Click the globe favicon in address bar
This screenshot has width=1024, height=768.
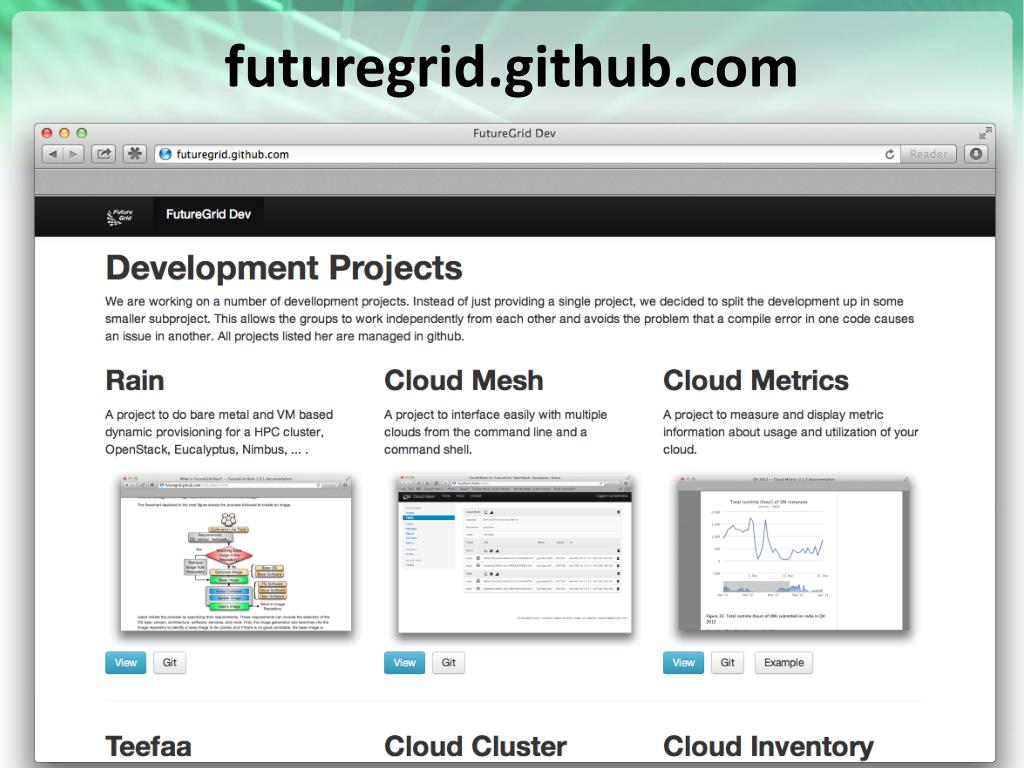[x=165, y=154]
